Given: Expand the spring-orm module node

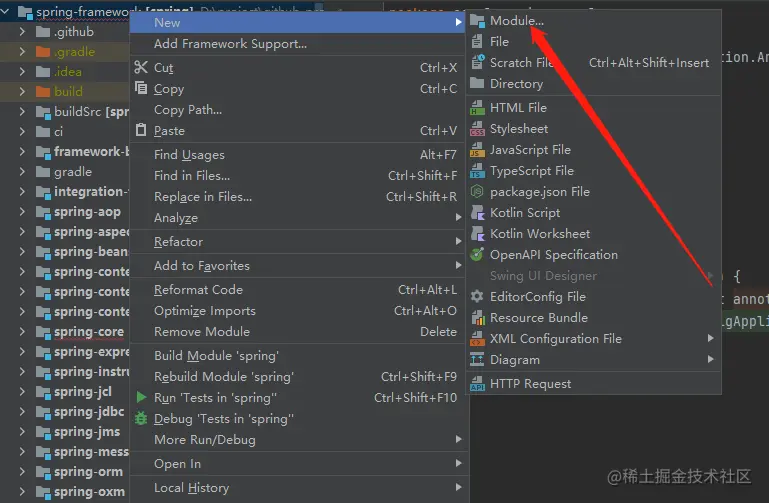Looking at the screenshot, I should coord(22,472).
